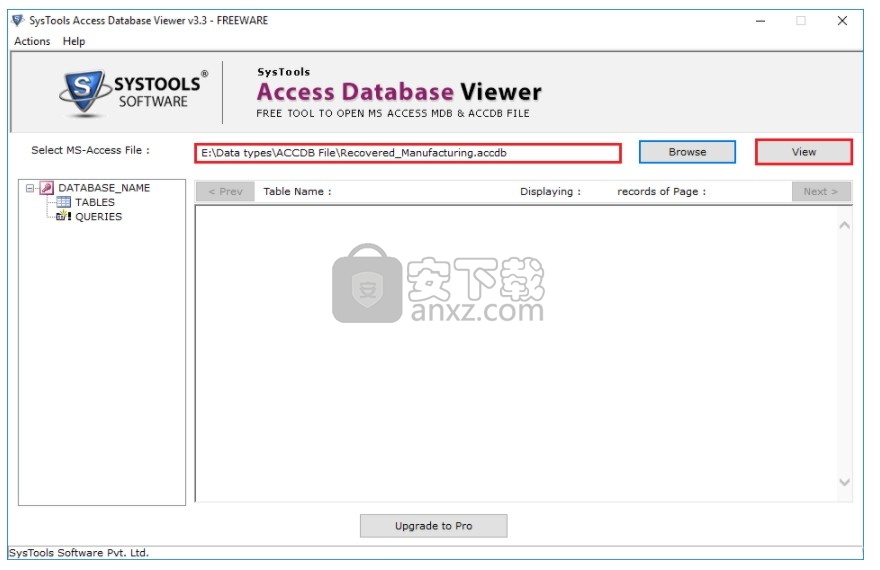
Task: Select the DATABASE_NAME database icon
Action: tap(47, 188)
